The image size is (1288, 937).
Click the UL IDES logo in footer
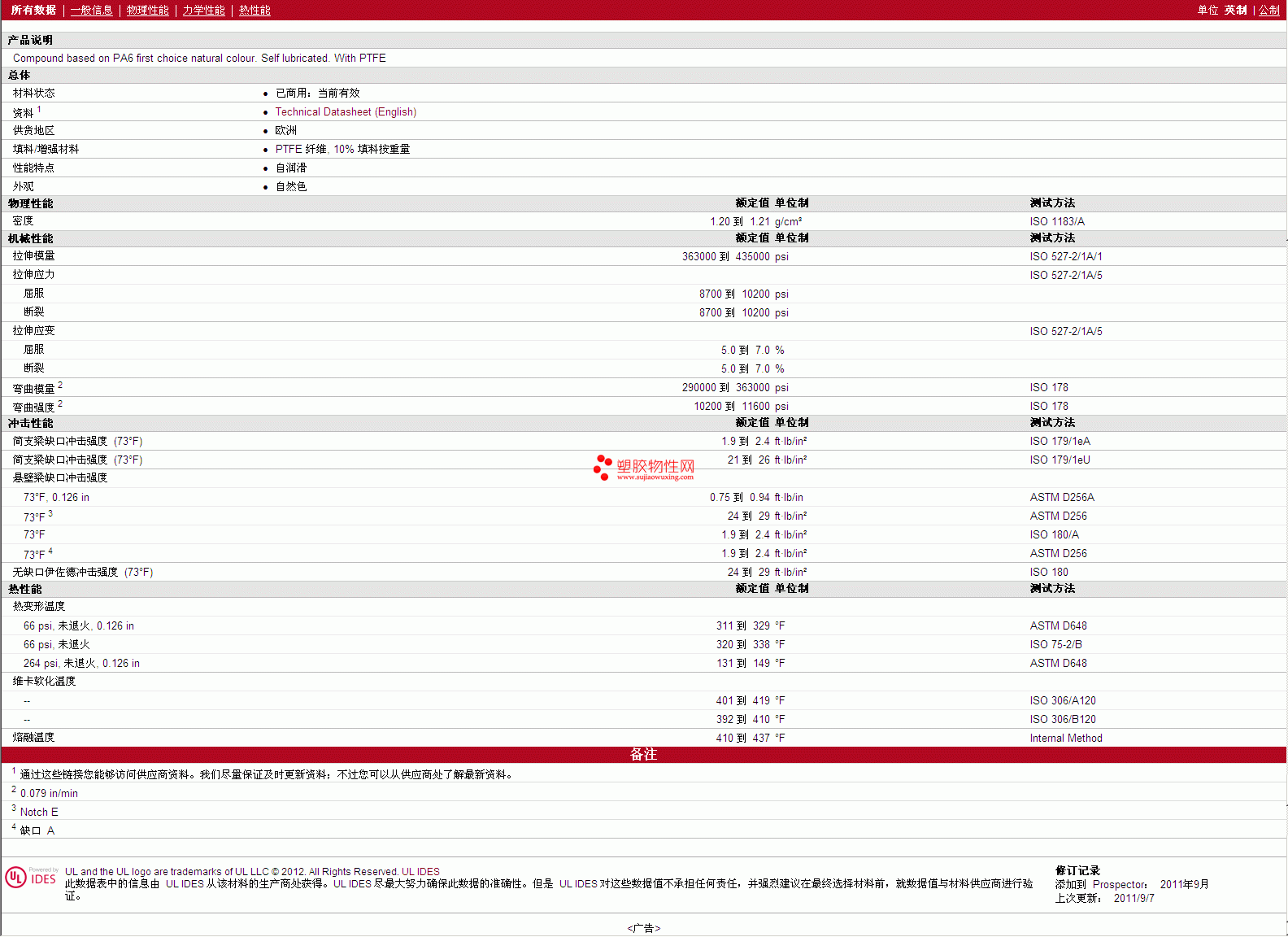(x=31, y=878)
